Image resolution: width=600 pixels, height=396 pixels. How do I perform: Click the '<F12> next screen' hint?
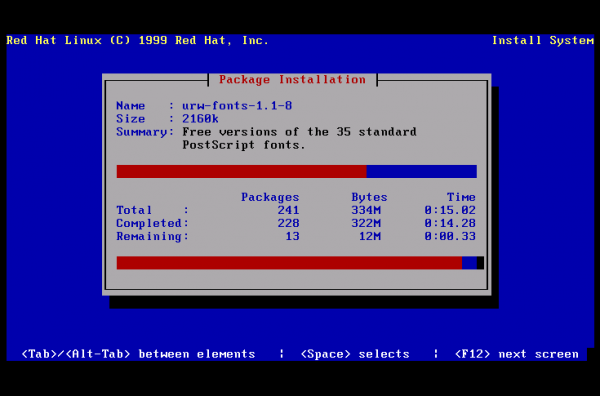[x=516, y=354]
